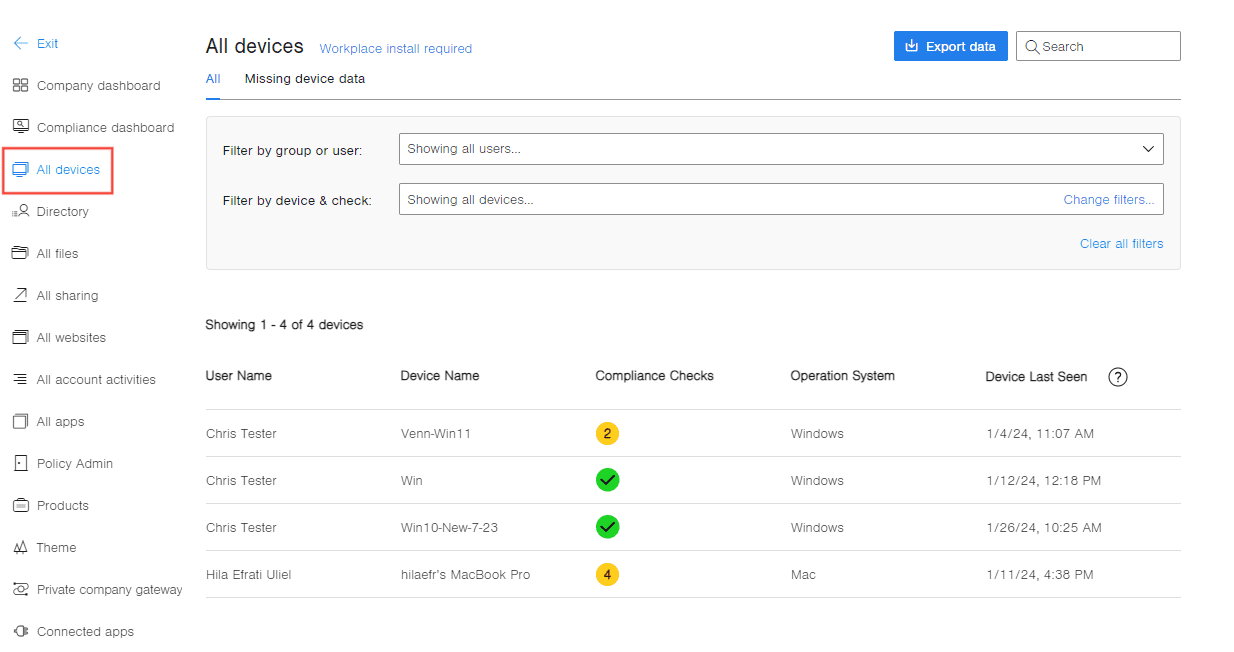
Task: Open the yellow 2 compliance badge for Venn-Win11
Action: [607, 434]
